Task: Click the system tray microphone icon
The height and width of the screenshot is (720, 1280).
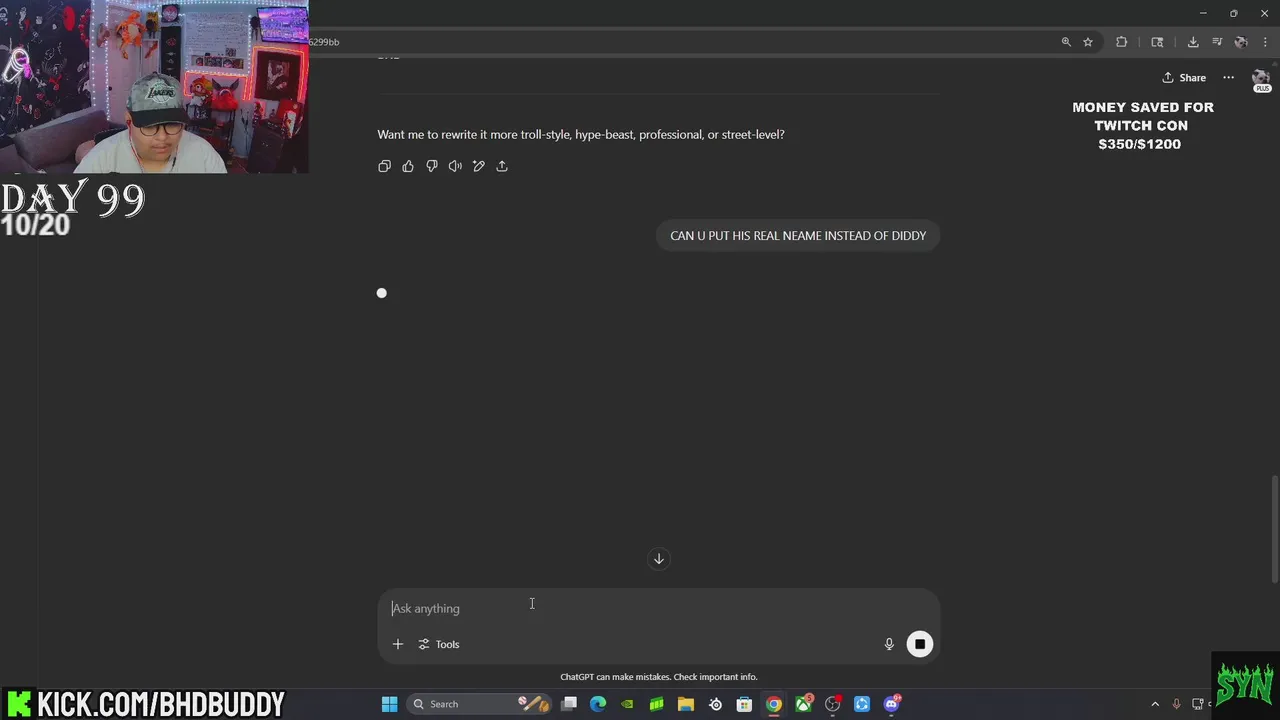Action: 1176,704
